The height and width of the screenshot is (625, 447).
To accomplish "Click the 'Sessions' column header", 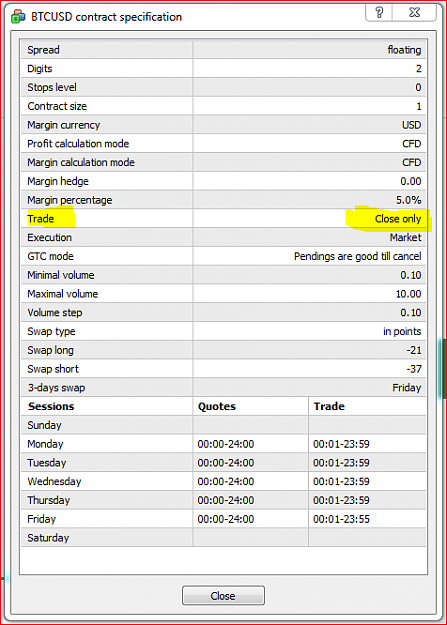I will tap(51, 406).
